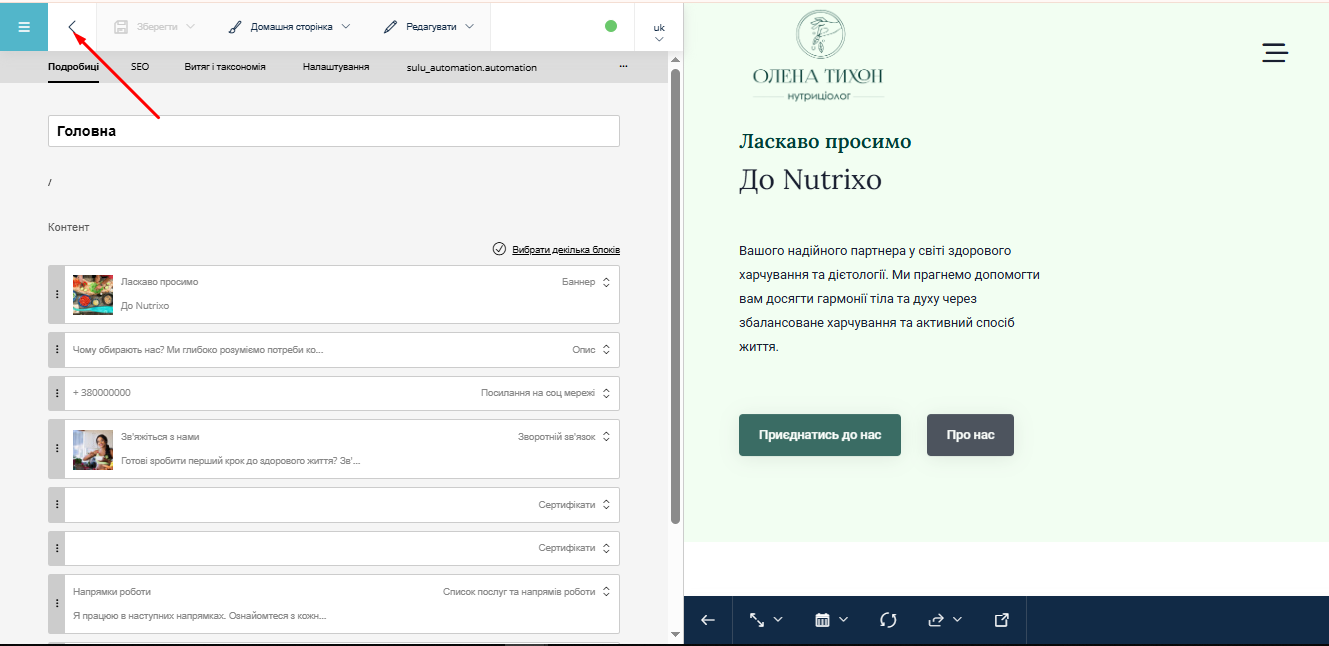Open the website's hamburger menu in preview
Image resolution: width=1329 pixels, height=646 pixels.
click(1274, 53)
